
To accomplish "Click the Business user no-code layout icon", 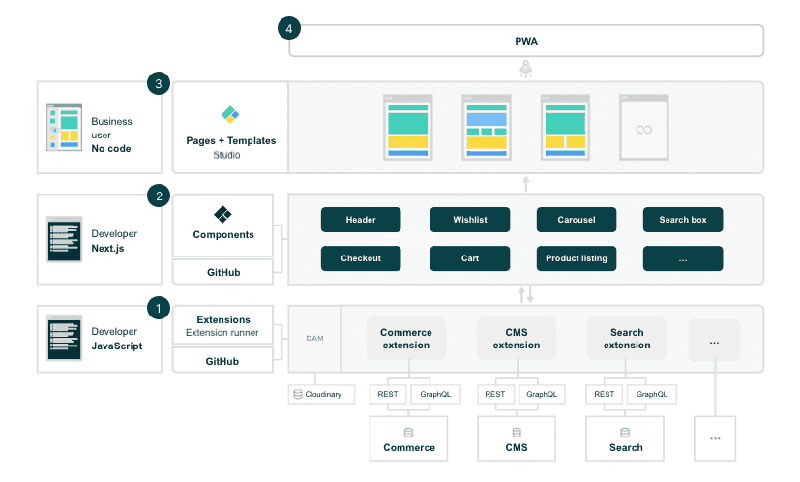I will 64,129.
